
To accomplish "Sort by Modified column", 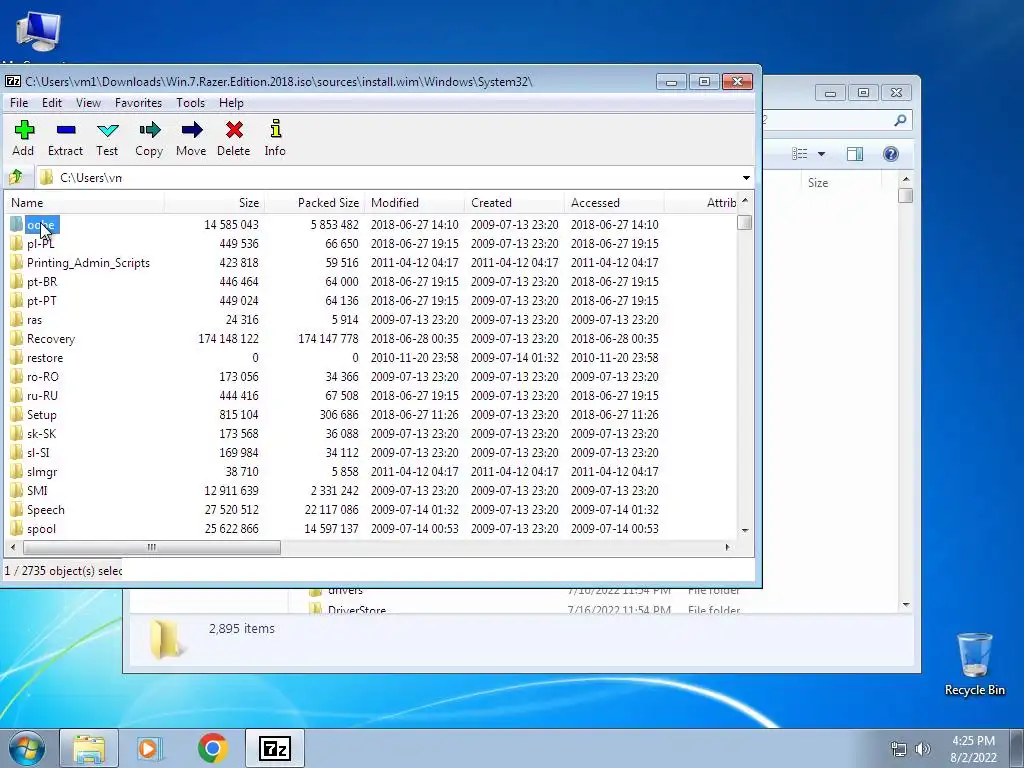I will click(x=415, y=202).
